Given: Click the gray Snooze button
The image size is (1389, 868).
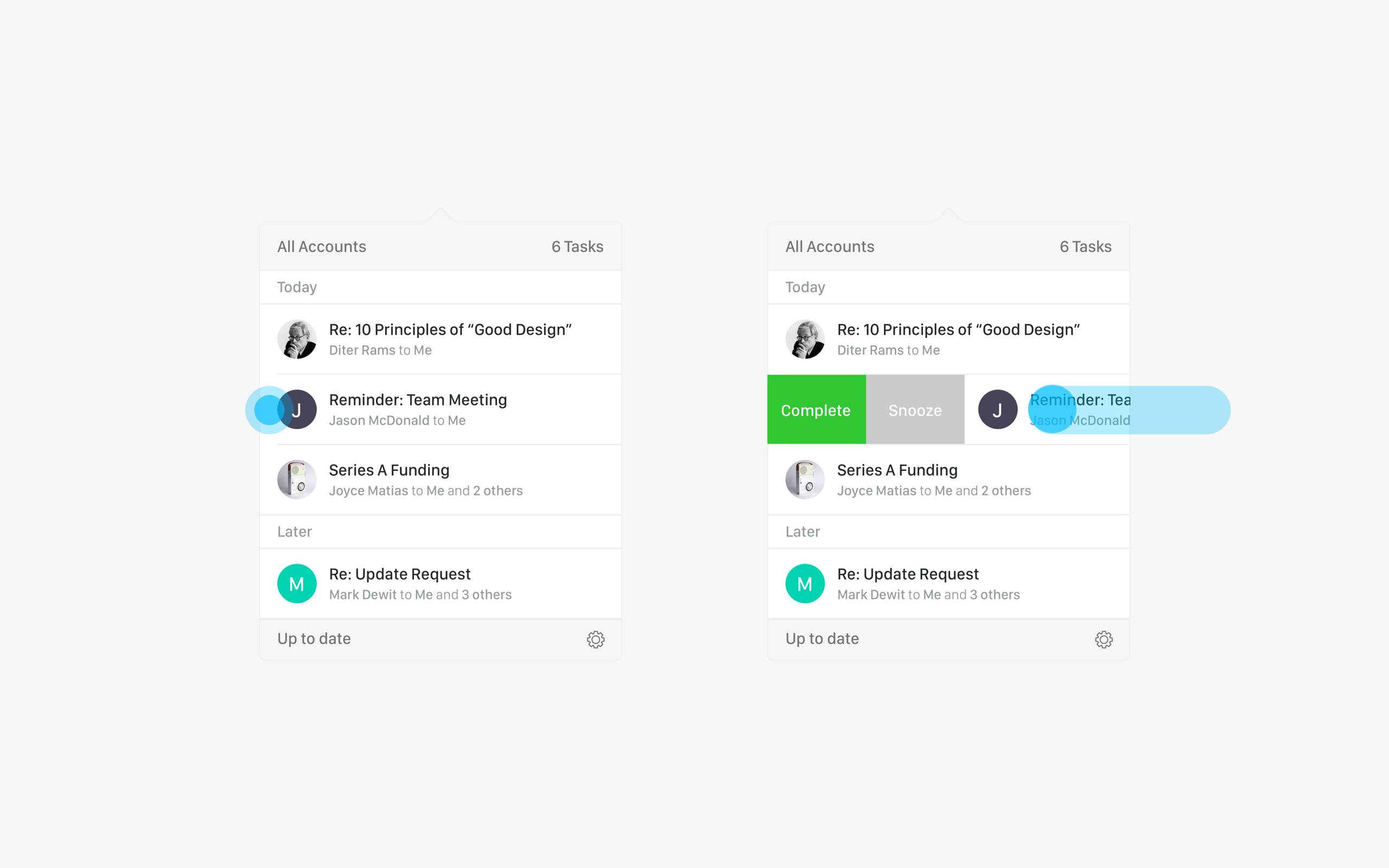Looking at the screenshot, I should click(x=915, y=409).
